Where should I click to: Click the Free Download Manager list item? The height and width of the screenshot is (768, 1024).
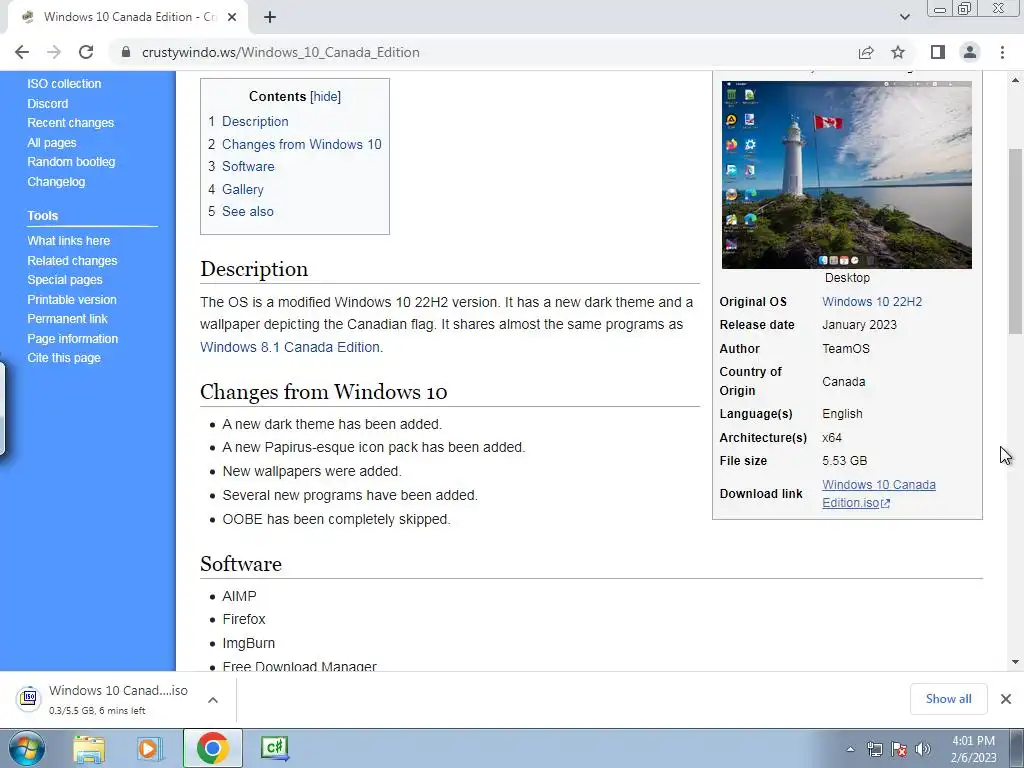pos(299,666)
